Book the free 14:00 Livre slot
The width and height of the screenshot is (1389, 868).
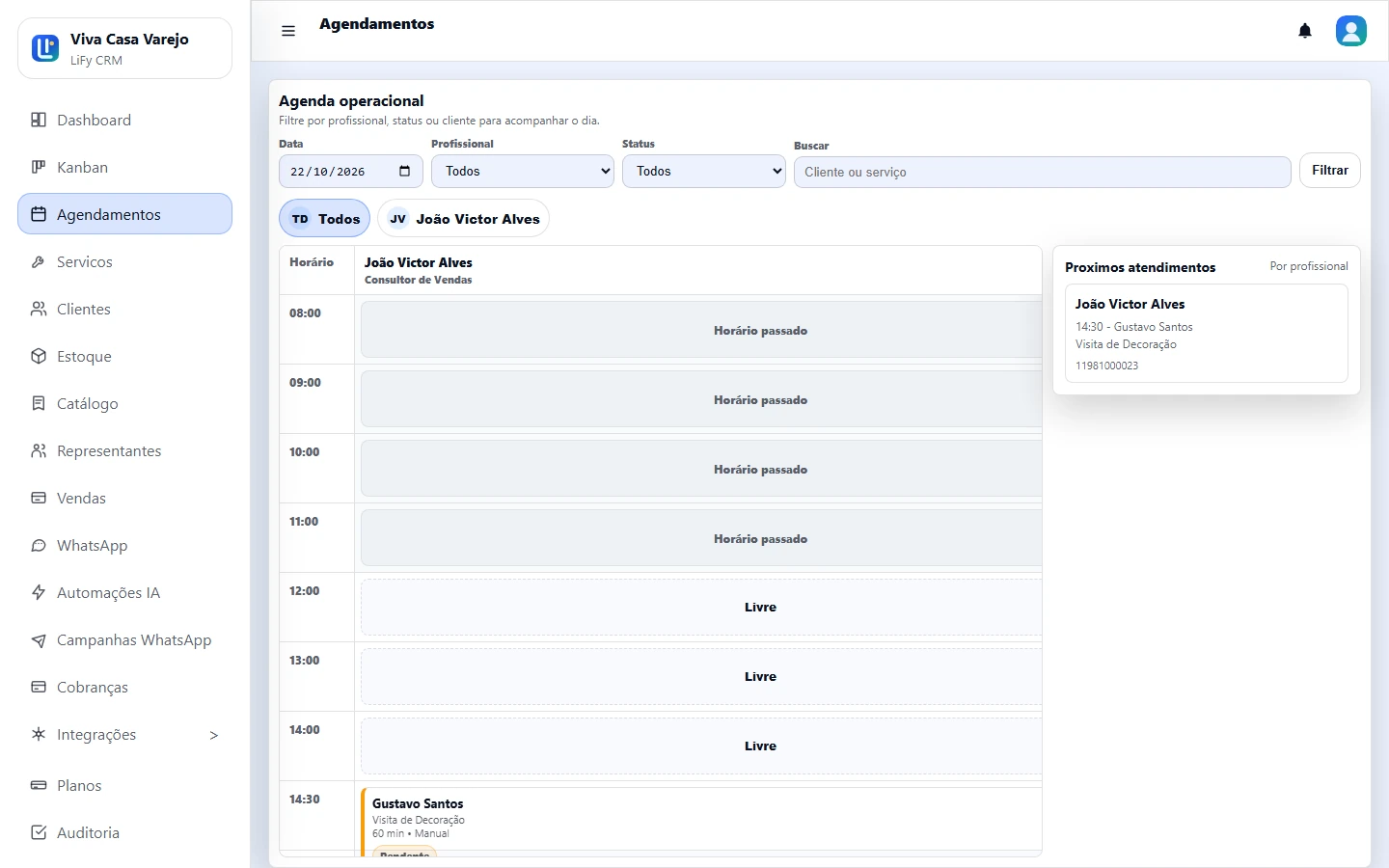pos(701,746)
